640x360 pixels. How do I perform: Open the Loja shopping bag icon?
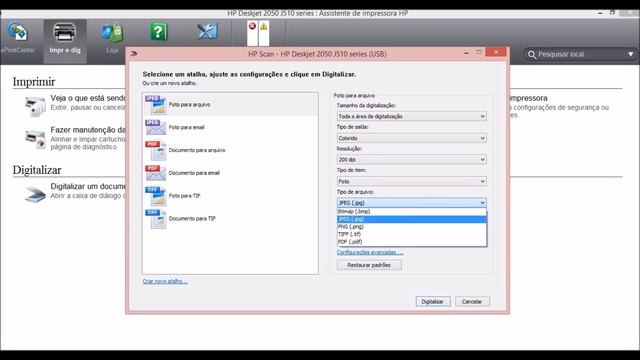(x=112, y=32)
